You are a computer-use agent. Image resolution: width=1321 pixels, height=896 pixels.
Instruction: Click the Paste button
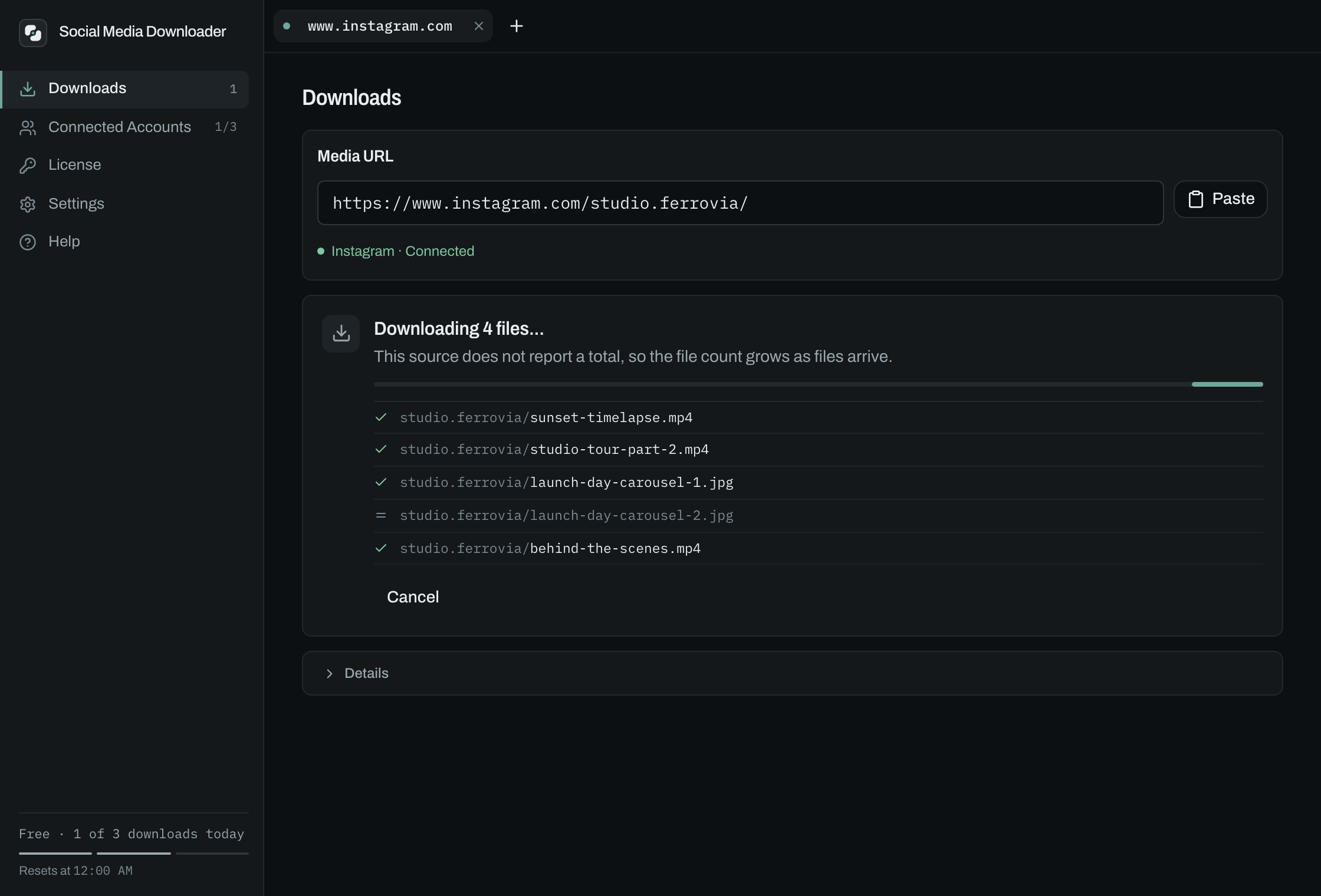tap(1221, 199)
